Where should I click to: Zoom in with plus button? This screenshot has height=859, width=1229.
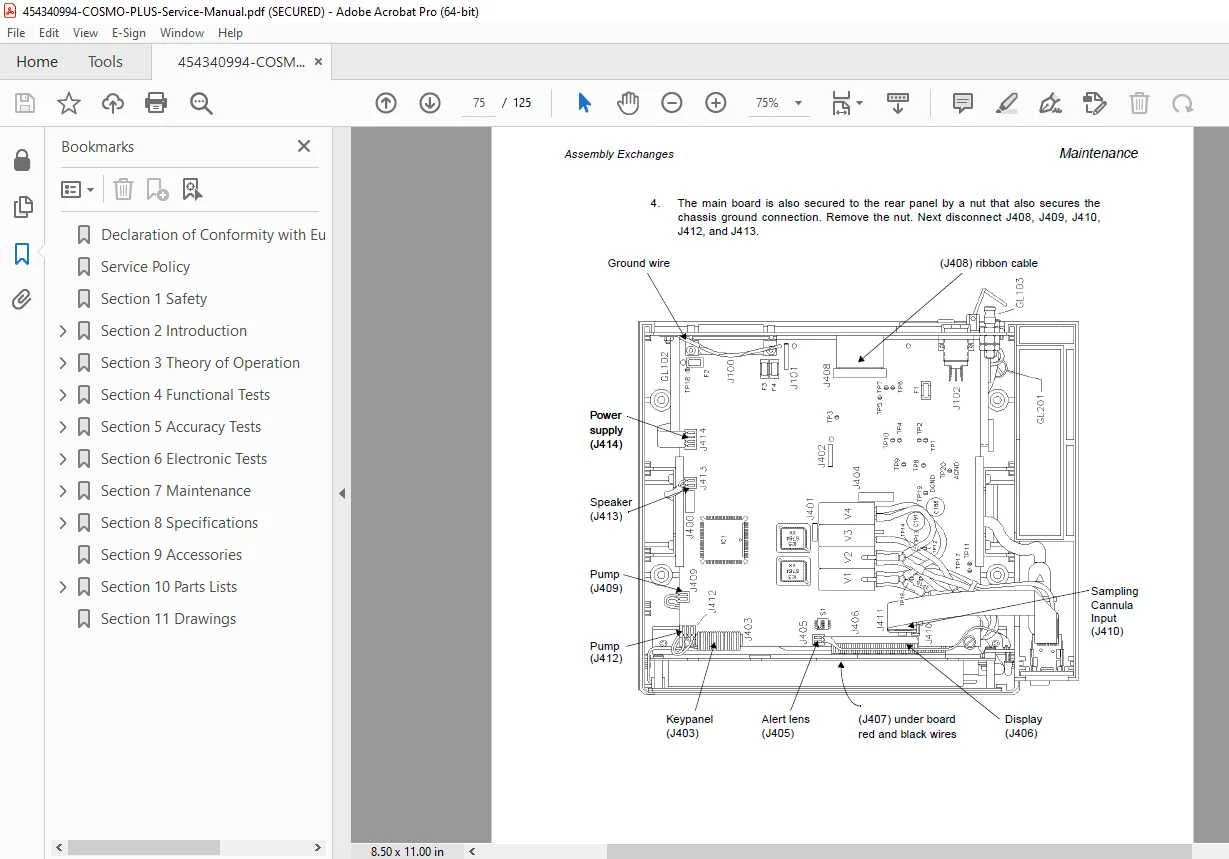pyautogui.click(x=715, y=103)
